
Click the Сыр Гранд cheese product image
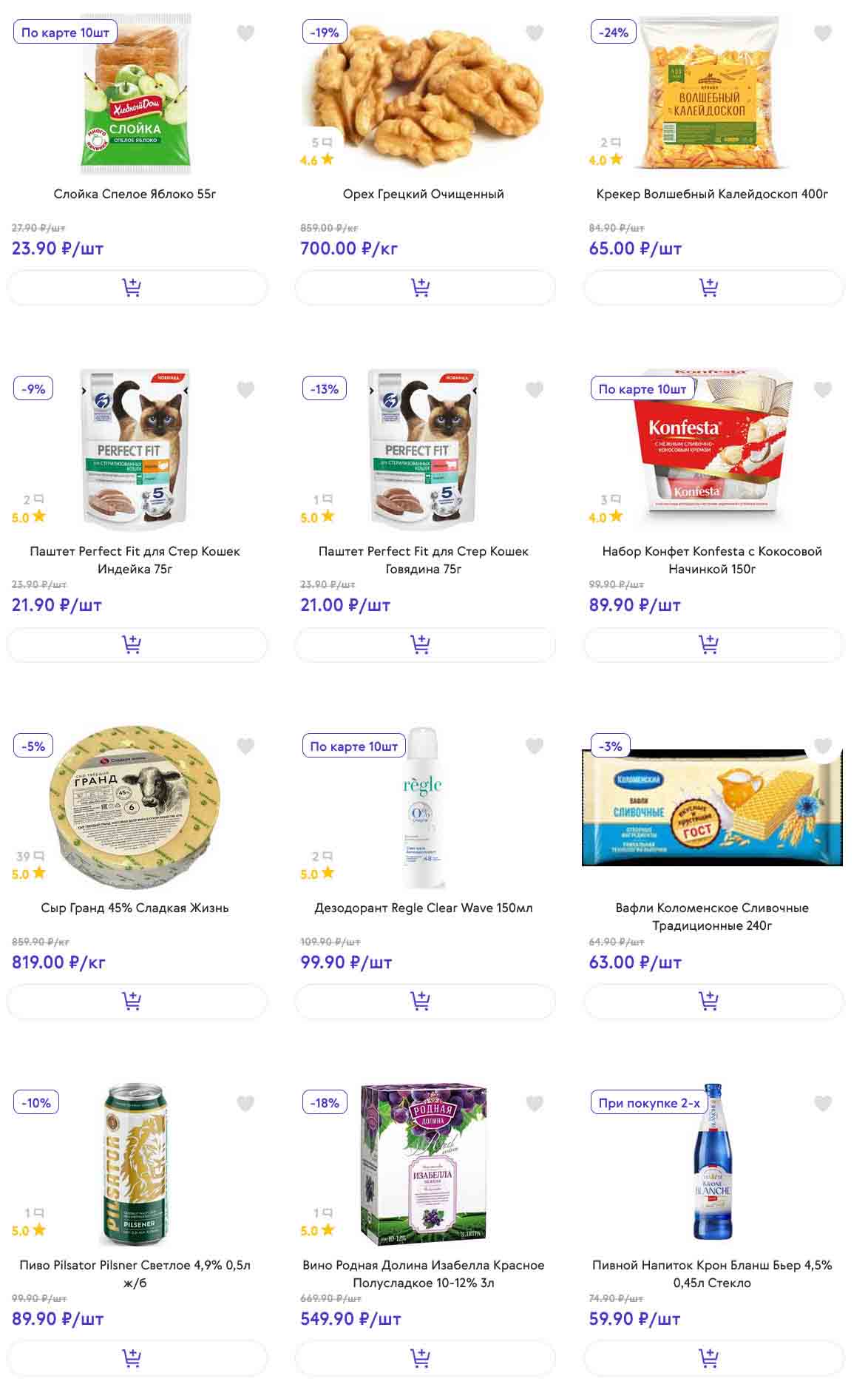click(135, 806)
